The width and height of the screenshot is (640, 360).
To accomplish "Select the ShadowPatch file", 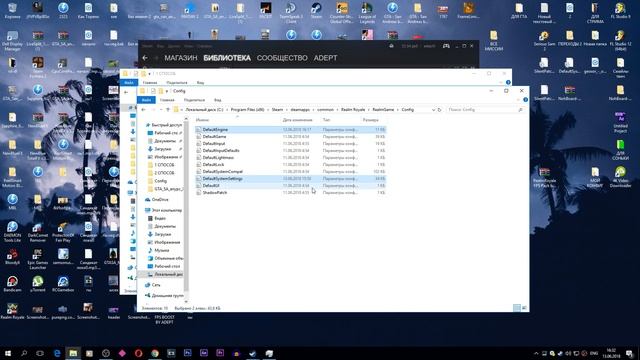I will click(x=290, y=192).
